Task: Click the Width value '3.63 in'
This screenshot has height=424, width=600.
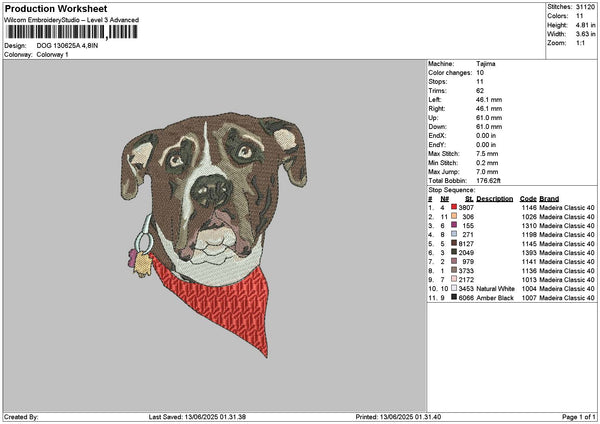Action: click(585, 34)
